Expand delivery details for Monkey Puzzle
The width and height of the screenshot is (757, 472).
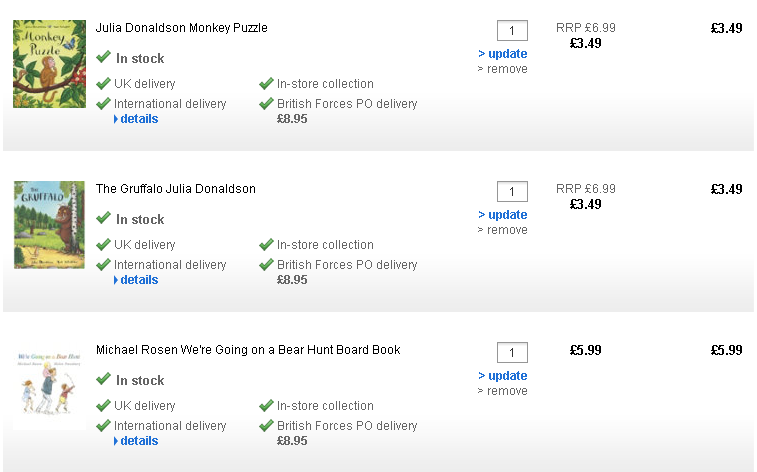(138, 119)
